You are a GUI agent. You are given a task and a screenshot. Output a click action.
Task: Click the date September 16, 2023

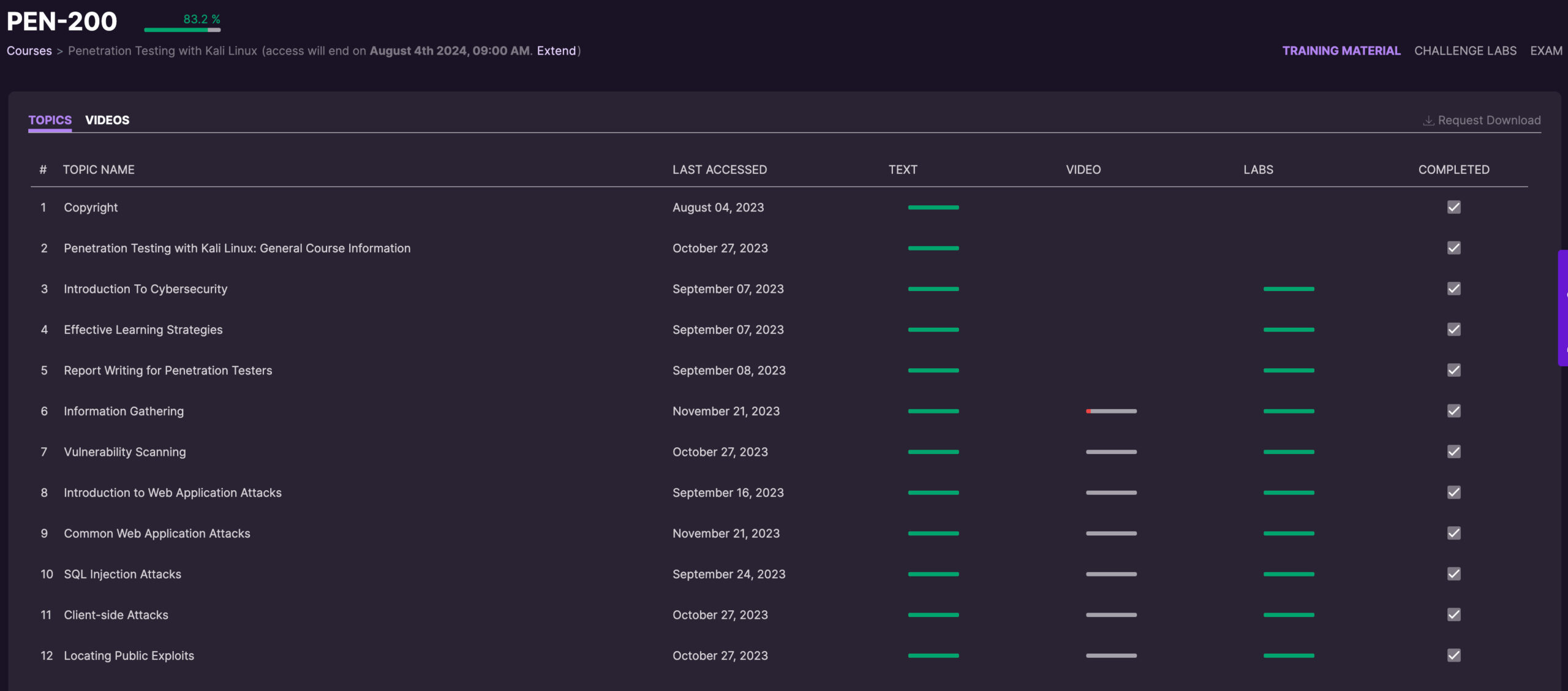728,493
